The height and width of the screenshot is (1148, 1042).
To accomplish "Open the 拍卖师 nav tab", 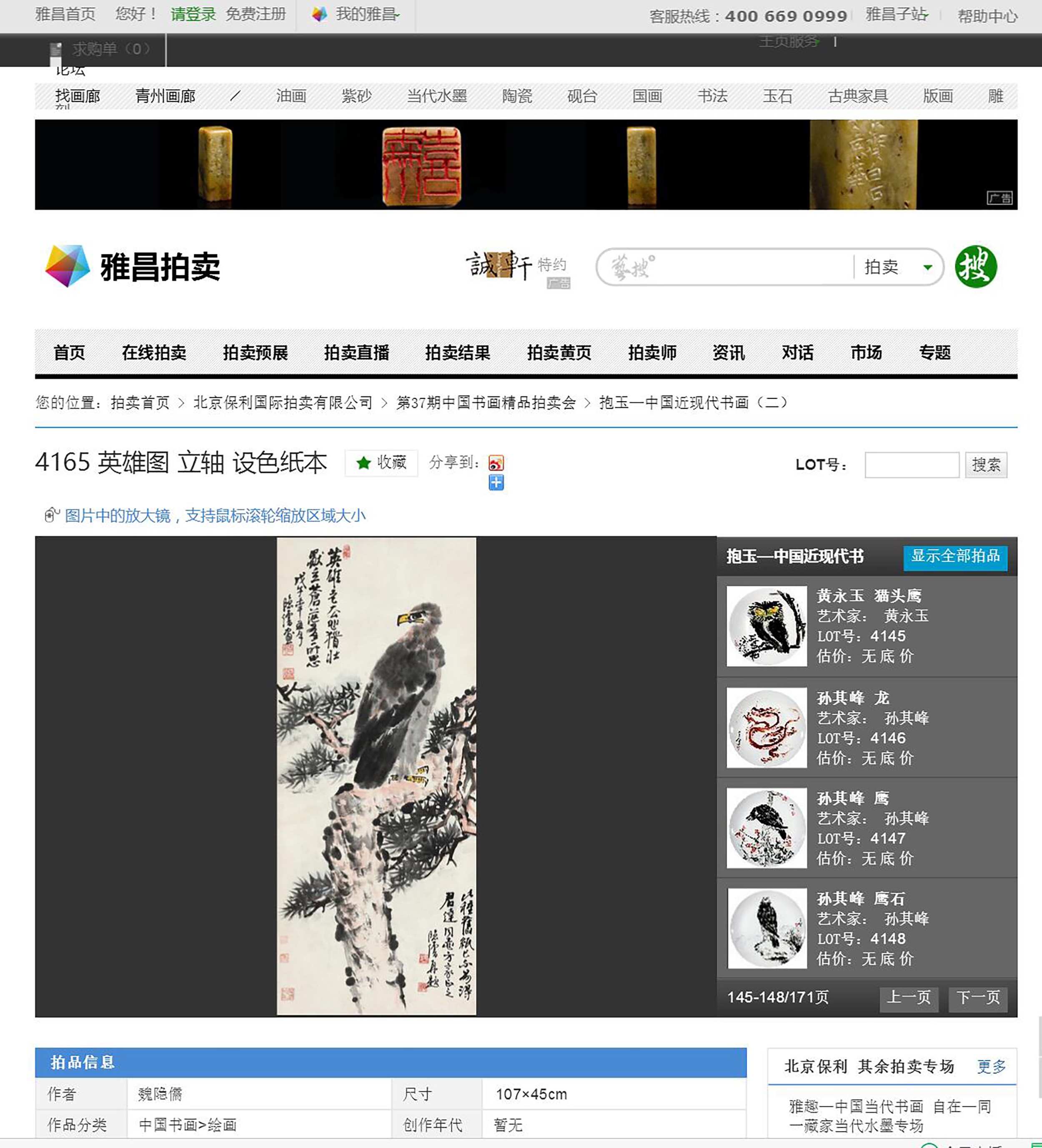I will [652, 352].
